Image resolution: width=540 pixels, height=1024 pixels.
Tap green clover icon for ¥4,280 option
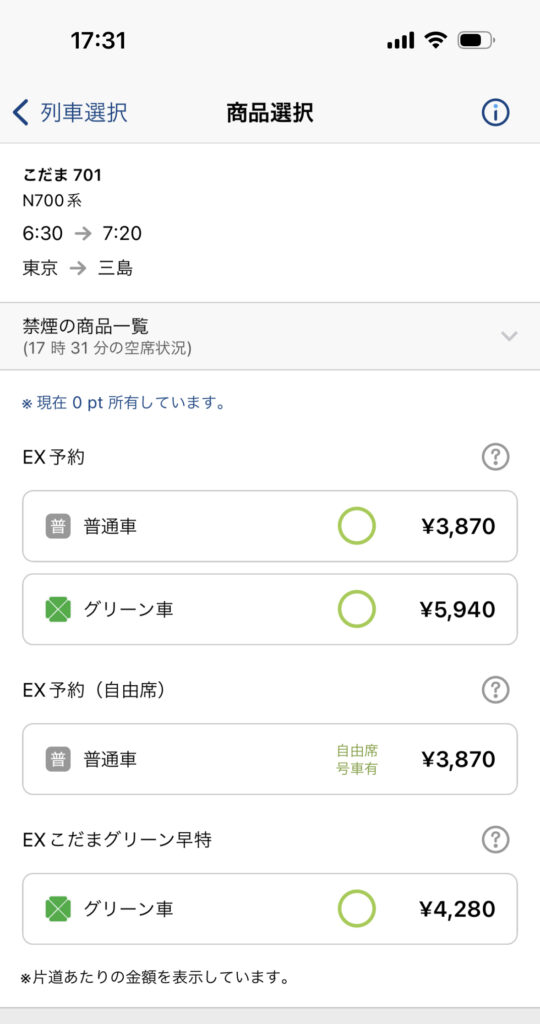click(58, 909)
